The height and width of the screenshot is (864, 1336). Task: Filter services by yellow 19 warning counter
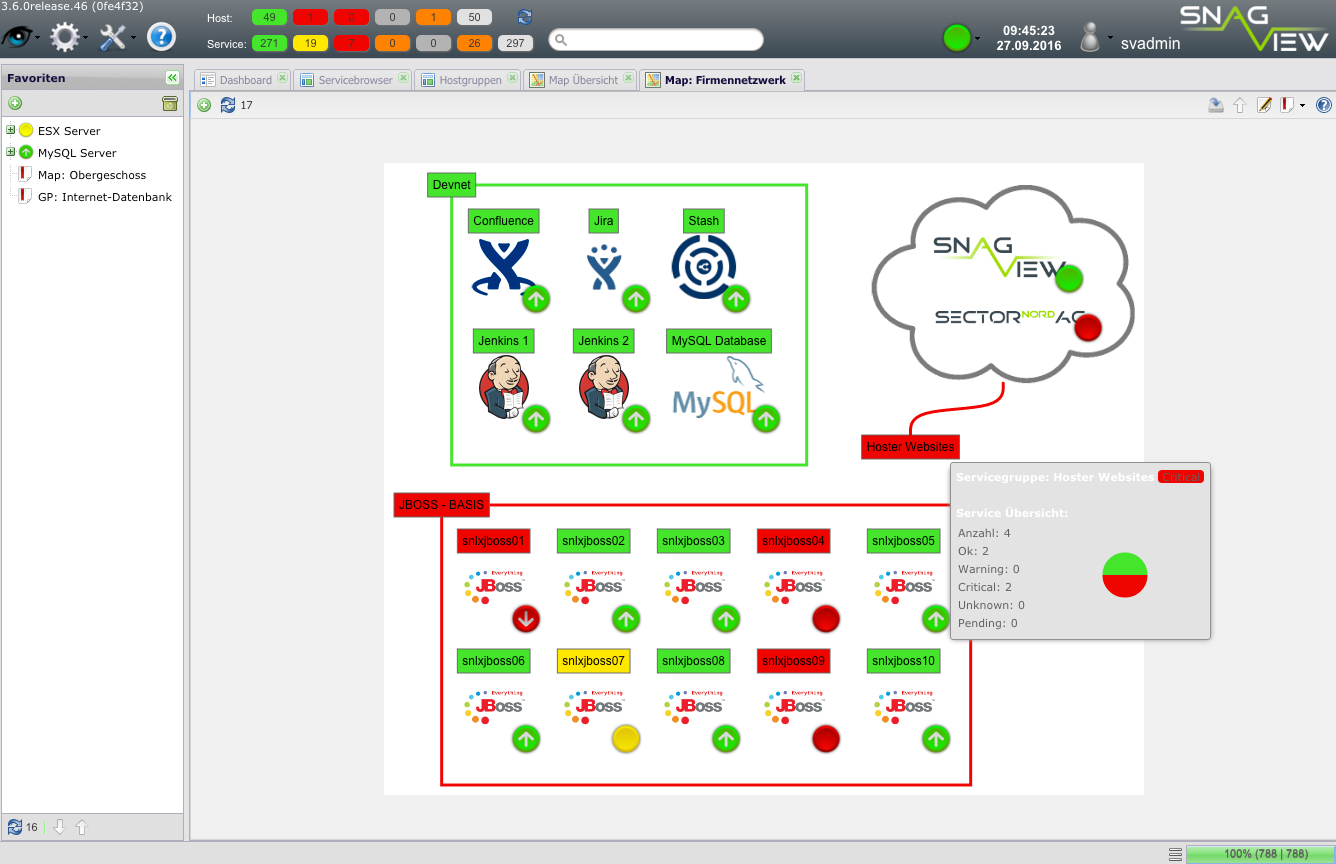pyautogui.click(x=310, y=43)
